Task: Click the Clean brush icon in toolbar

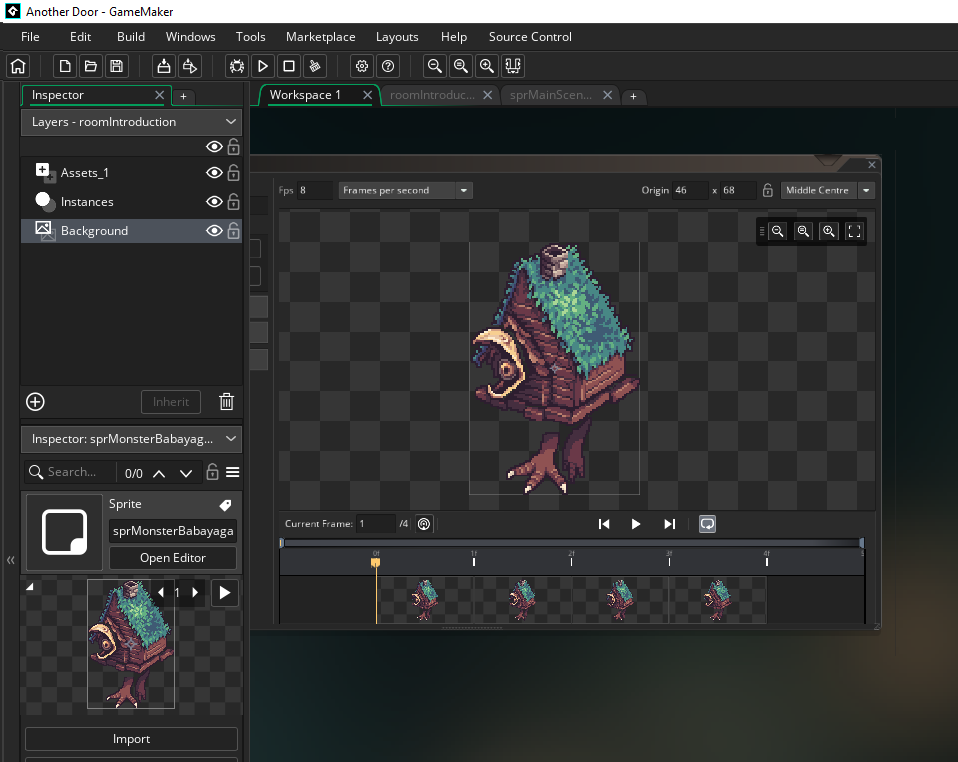Action: point(315,66)
